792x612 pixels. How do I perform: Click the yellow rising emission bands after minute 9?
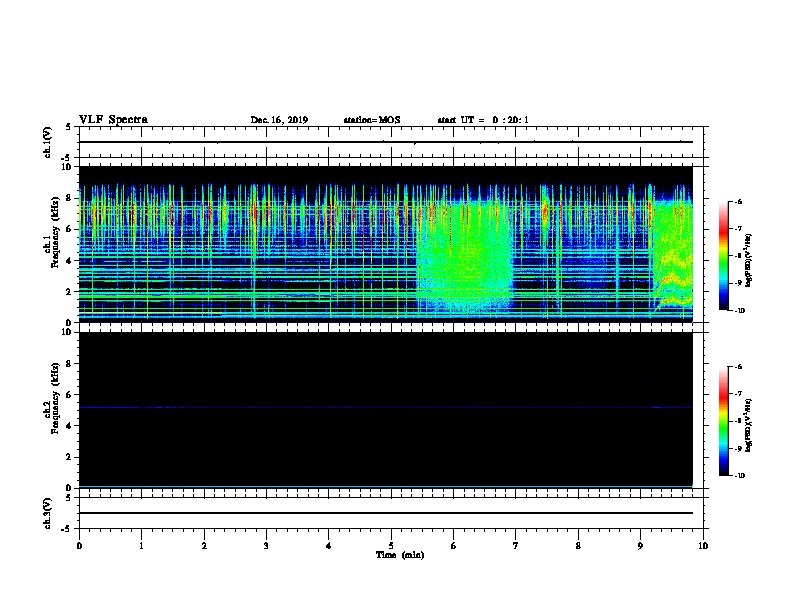[x=673, y=280]
